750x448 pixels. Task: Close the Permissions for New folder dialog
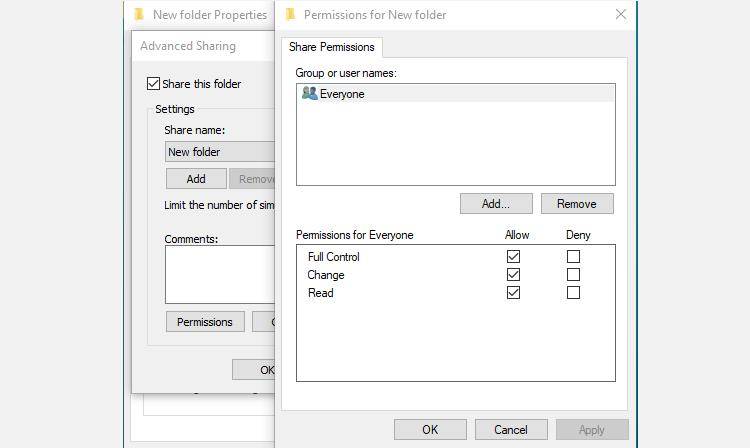click(620, 15)
